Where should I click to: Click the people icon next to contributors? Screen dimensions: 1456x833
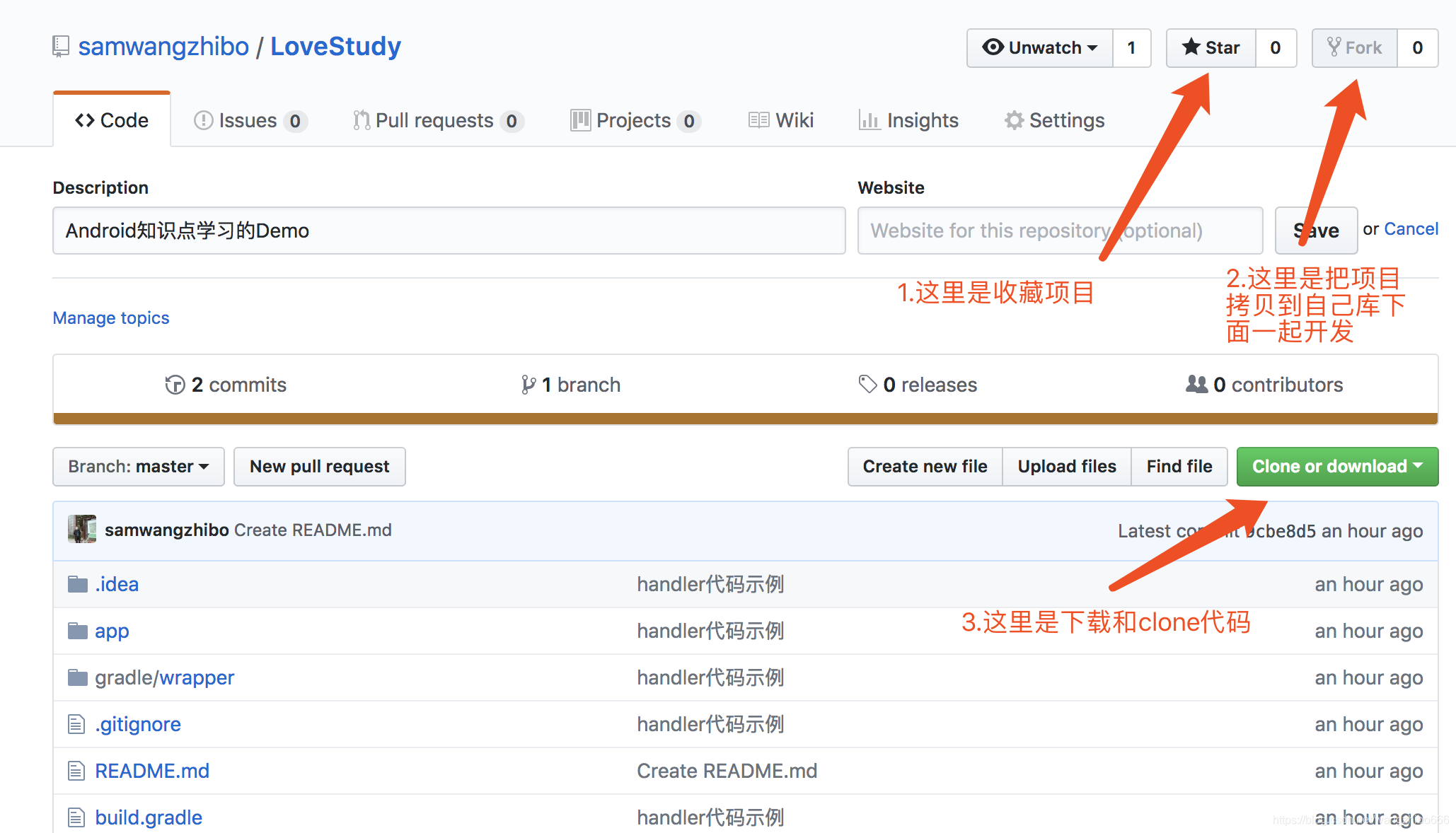(x=1196, y=384)
